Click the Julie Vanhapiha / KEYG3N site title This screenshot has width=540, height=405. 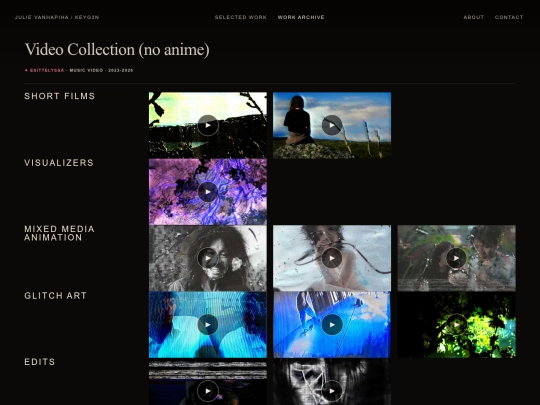(x=57, y=17)
